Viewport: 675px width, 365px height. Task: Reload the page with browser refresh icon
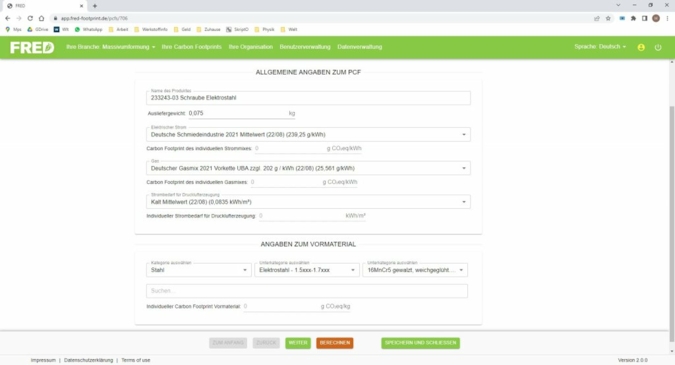(x=30, y=18)
